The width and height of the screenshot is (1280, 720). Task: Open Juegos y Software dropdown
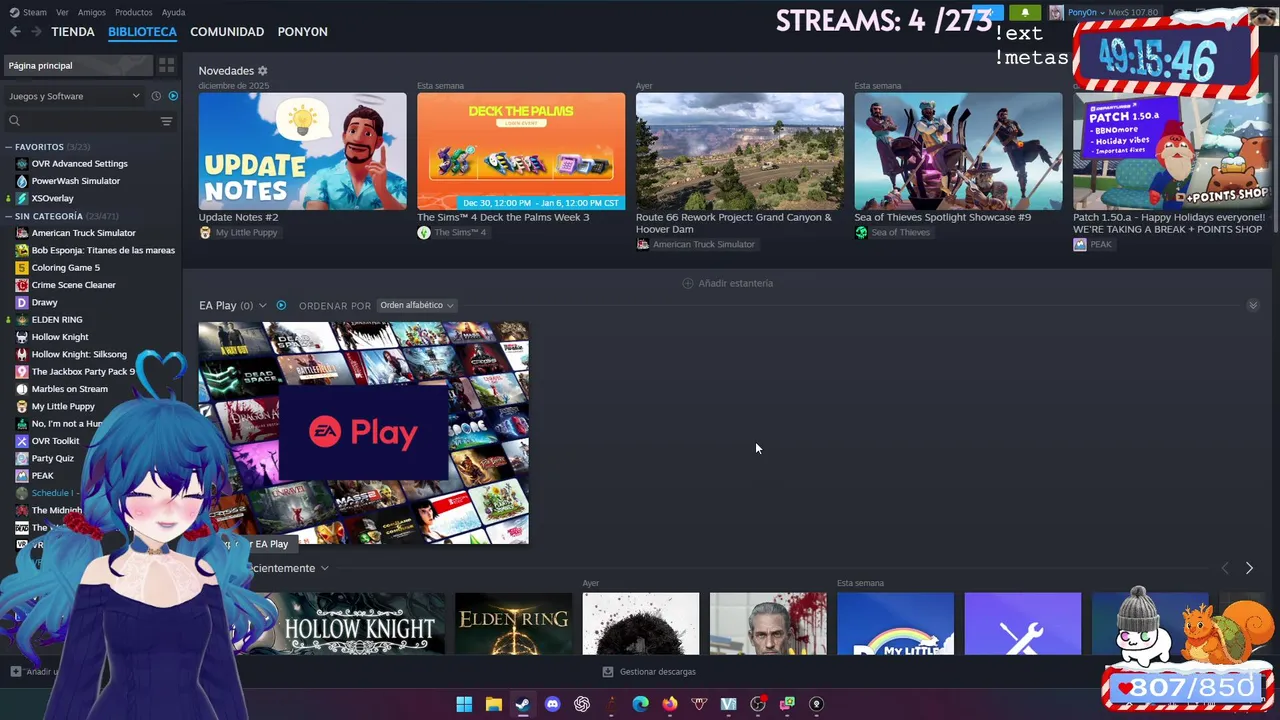coord(75,96)
